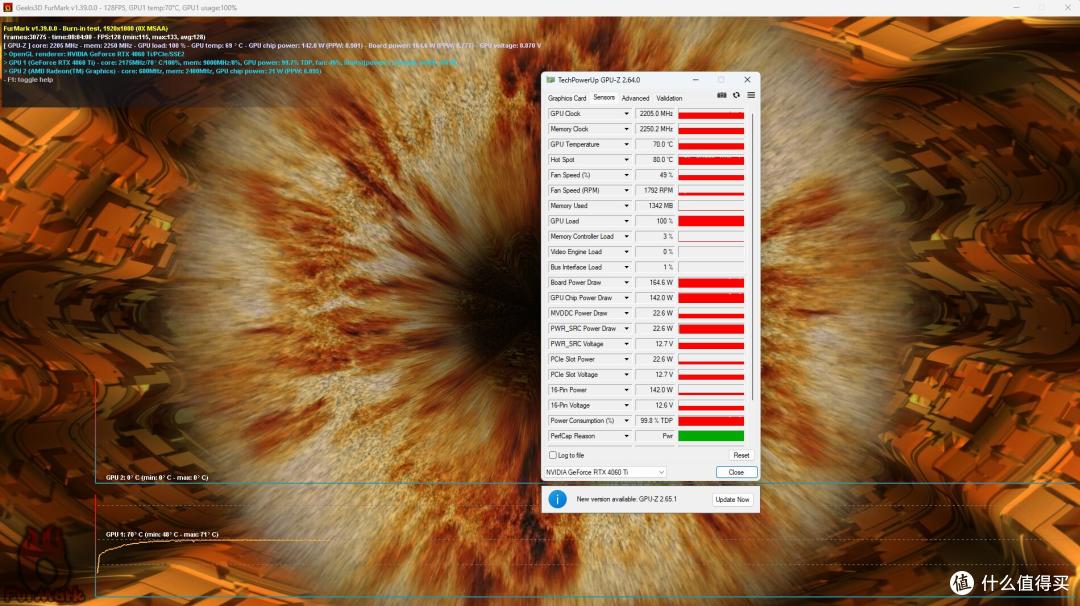1080x606 pixels.
Task: Click the 2205.0 MHz GPU clock value
Action: tap(654, 114)
